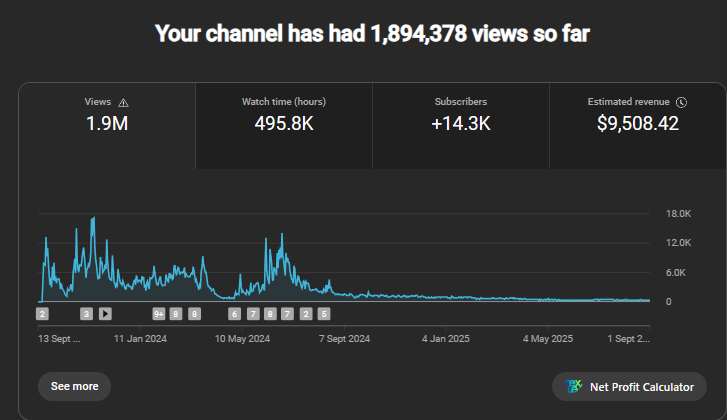Image resolution: width=727 pixels, height=420 pixels.
Task: Click the Net Profit Calculator logo icon
Action: click(x=574, y=386)
